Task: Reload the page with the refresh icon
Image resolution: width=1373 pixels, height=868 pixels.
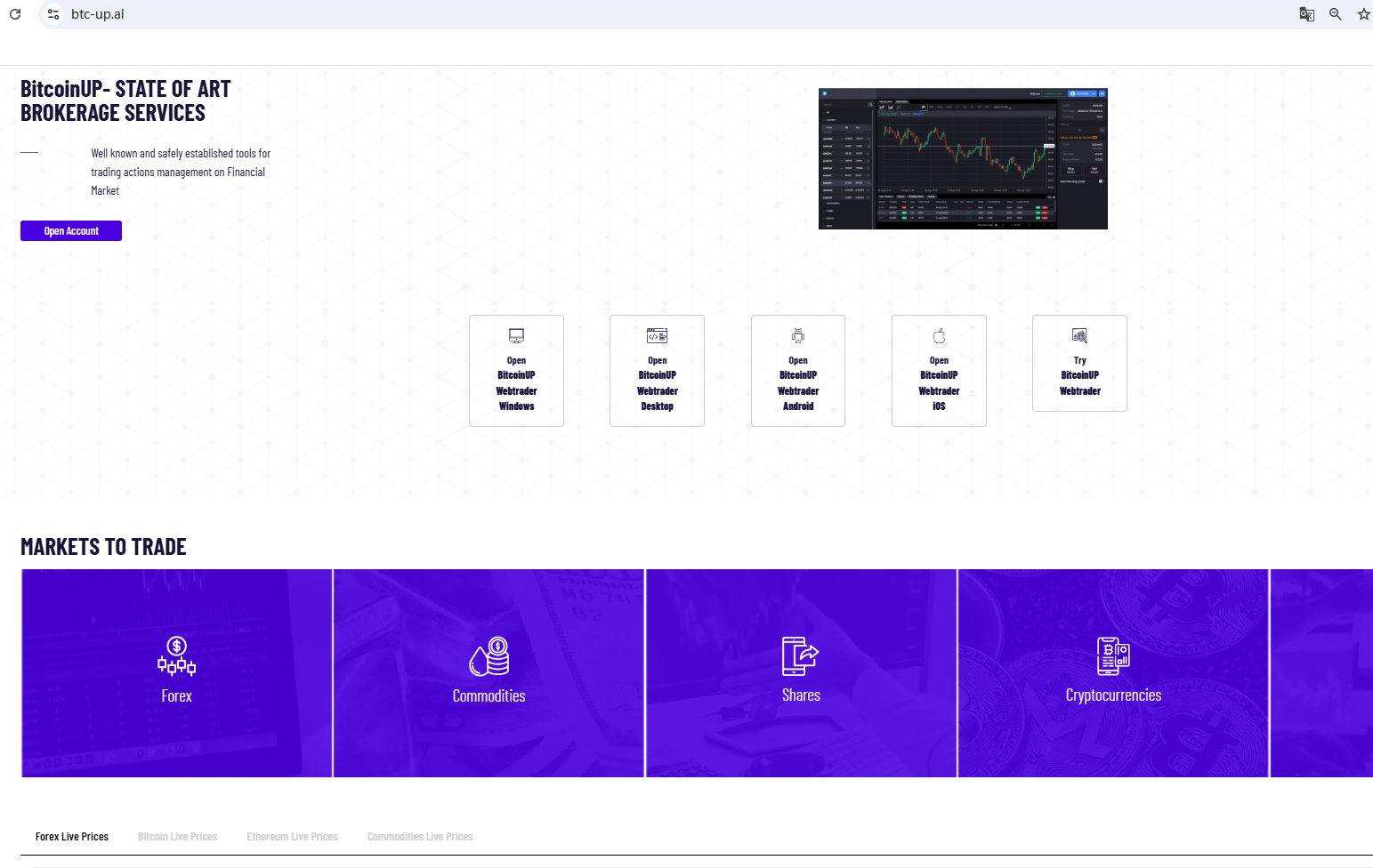Action: click(15, 14)
